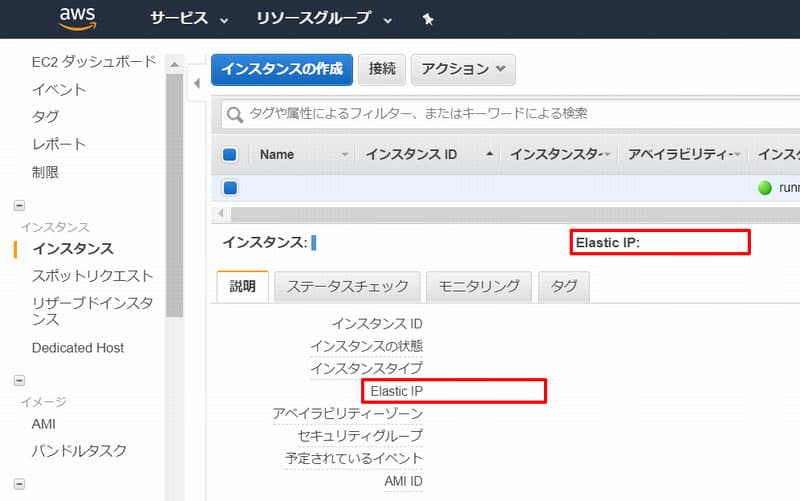Collapse the イメージ sidebar section
Image resolution: width=800 pixels, height=501 pixels.
pos(19,381)
